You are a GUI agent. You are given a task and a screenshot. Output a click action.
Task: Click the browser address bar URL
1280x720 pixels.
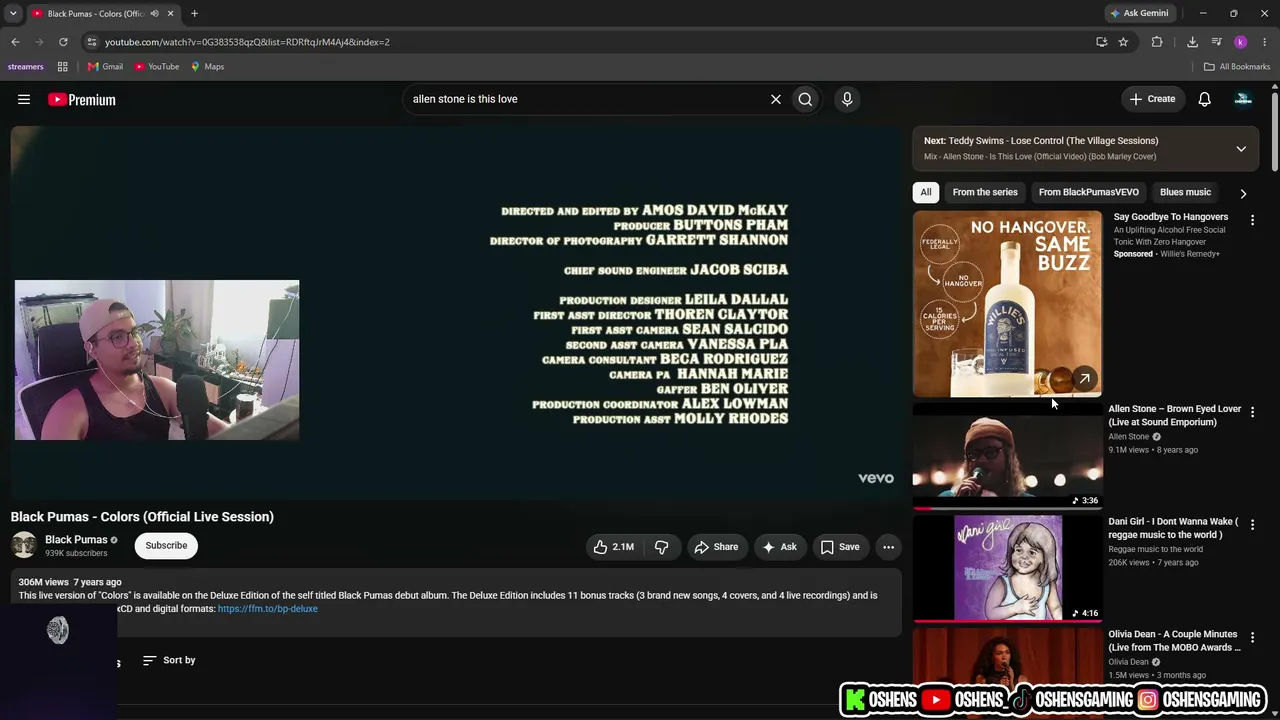[x=247, y=42]
